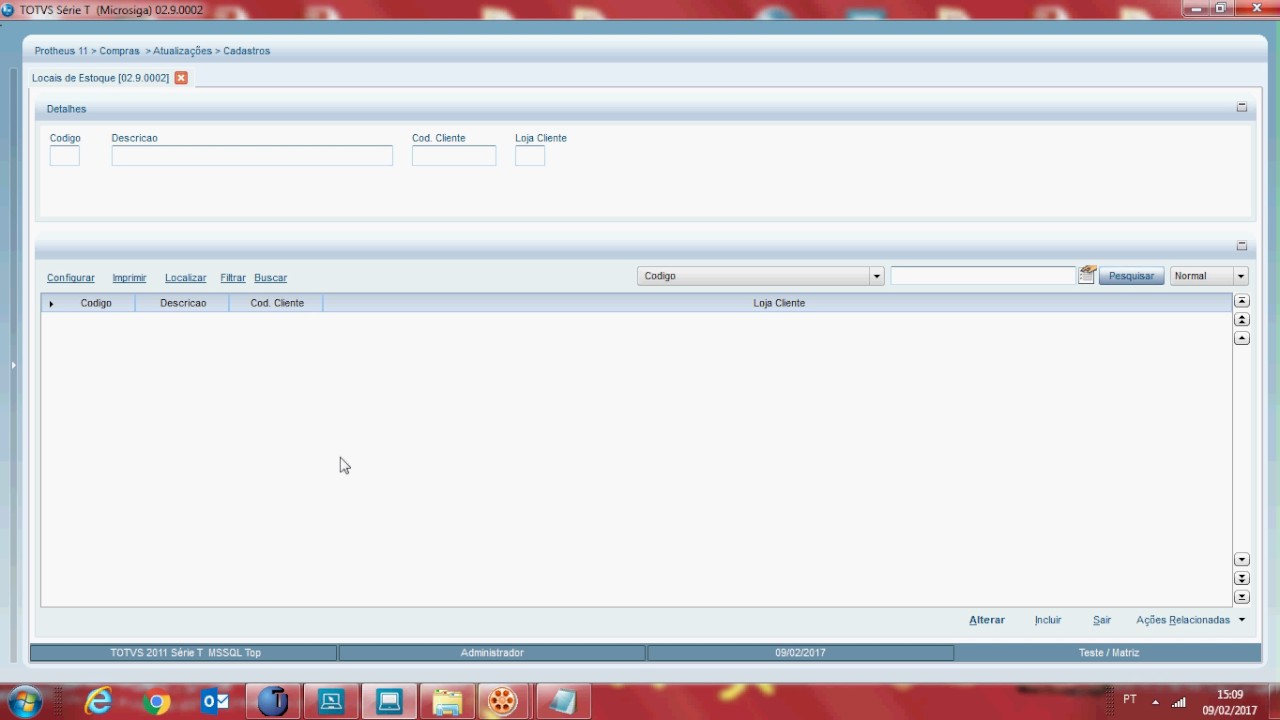This screenshot has width=1280, height=720.
Task: Click the Filtrar link
Action: pyautogui.click(x=233, y=278)
